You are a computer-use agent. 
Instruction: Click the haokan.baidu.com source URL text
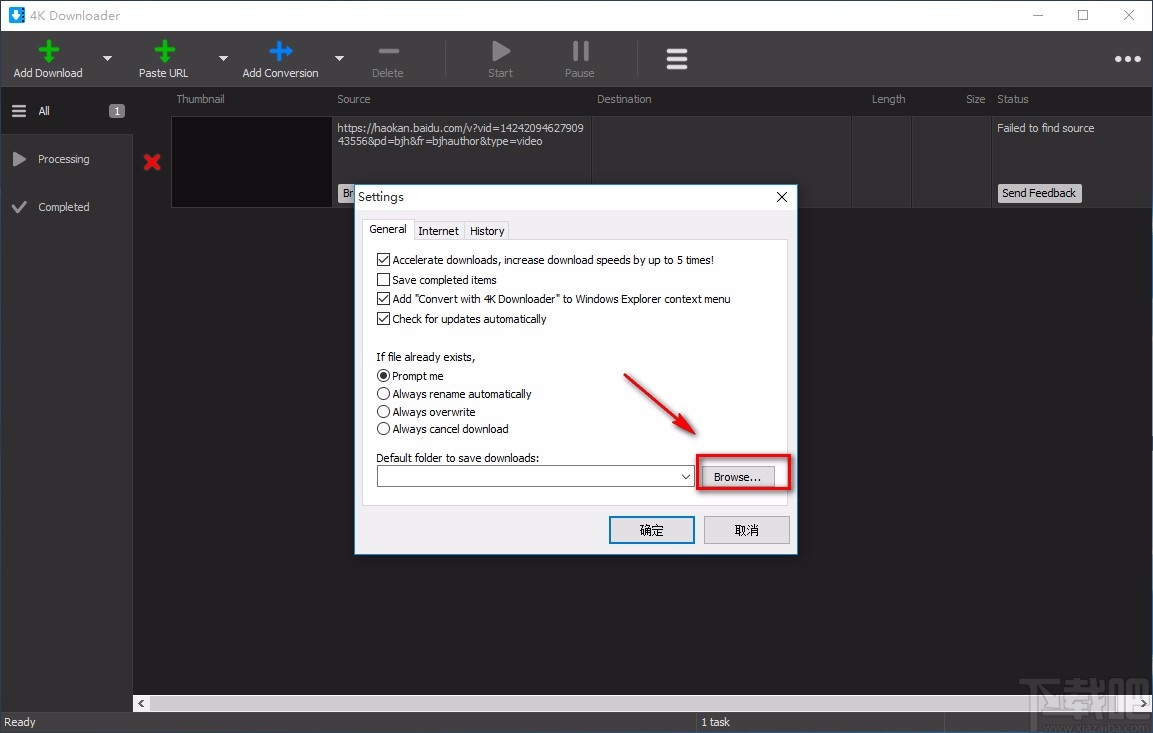(x=460, y=135)
